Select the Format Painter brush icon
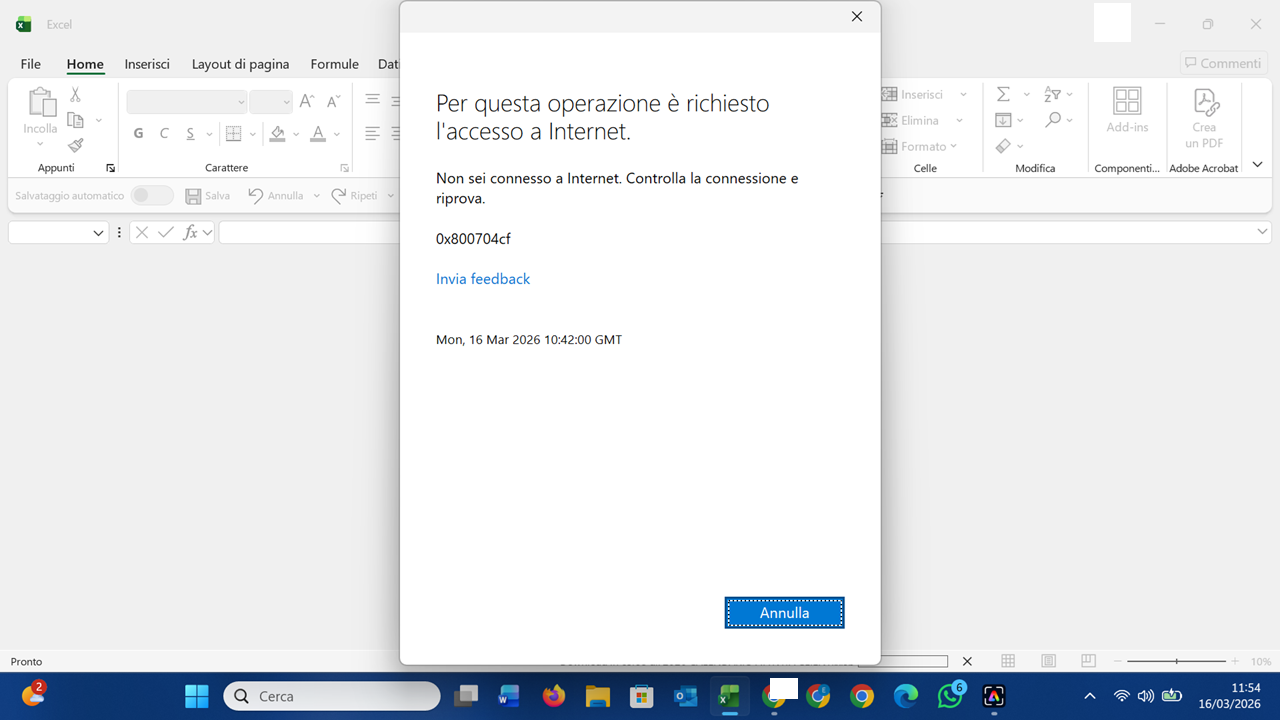Screen dimensions: 1280x720 (x=76, y=145)
